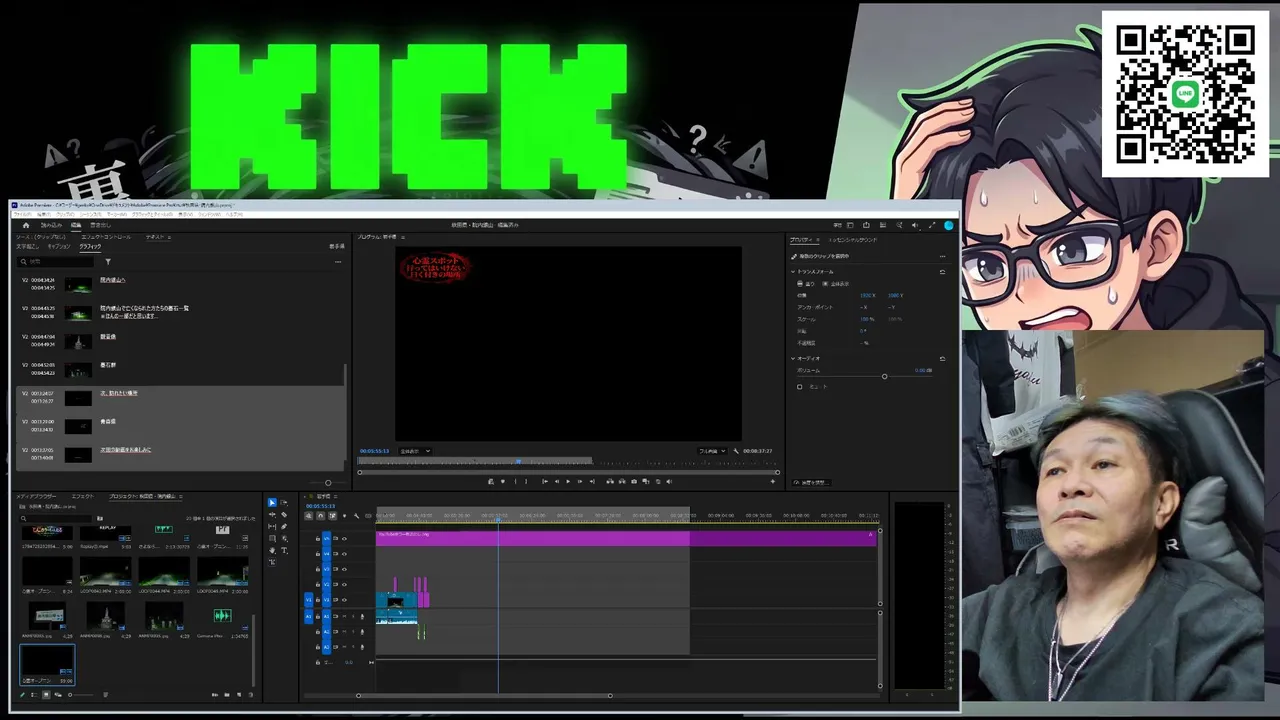The image size is (1280, 720).
Task: Reset the トランスフォーム section
Action: tap(942, 271)
